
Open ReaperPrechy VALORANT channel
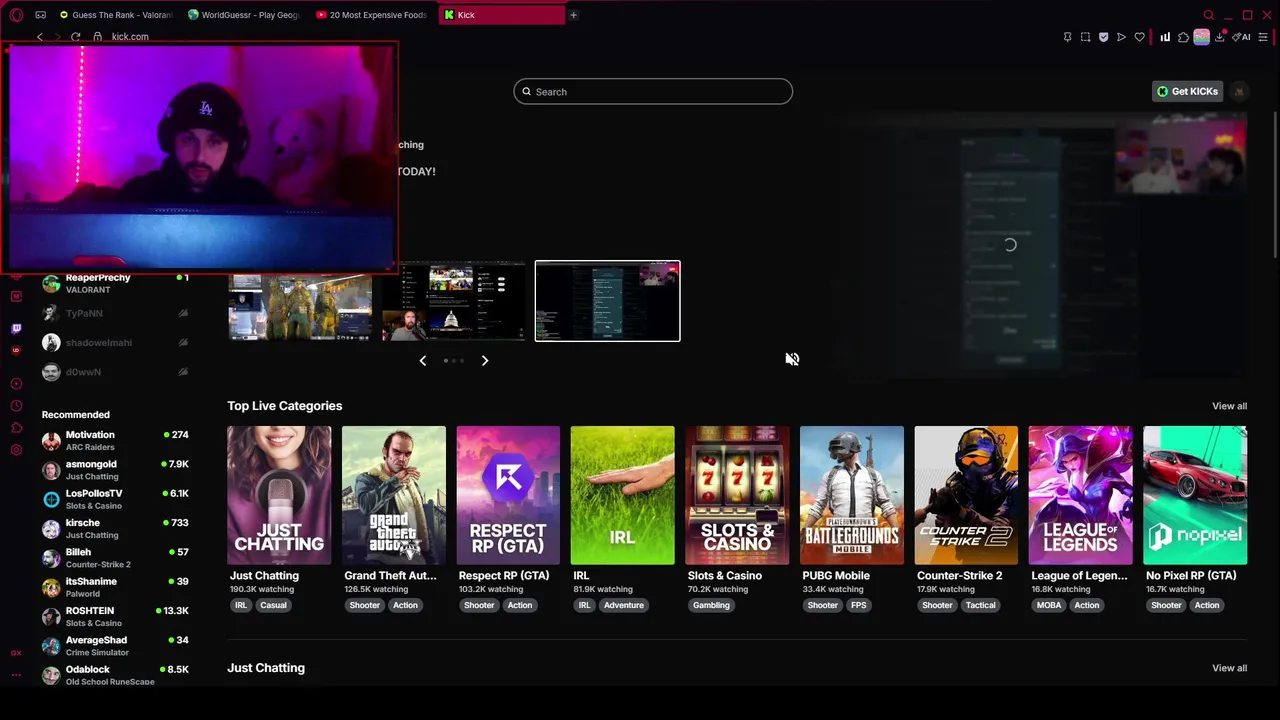[115, 284]
